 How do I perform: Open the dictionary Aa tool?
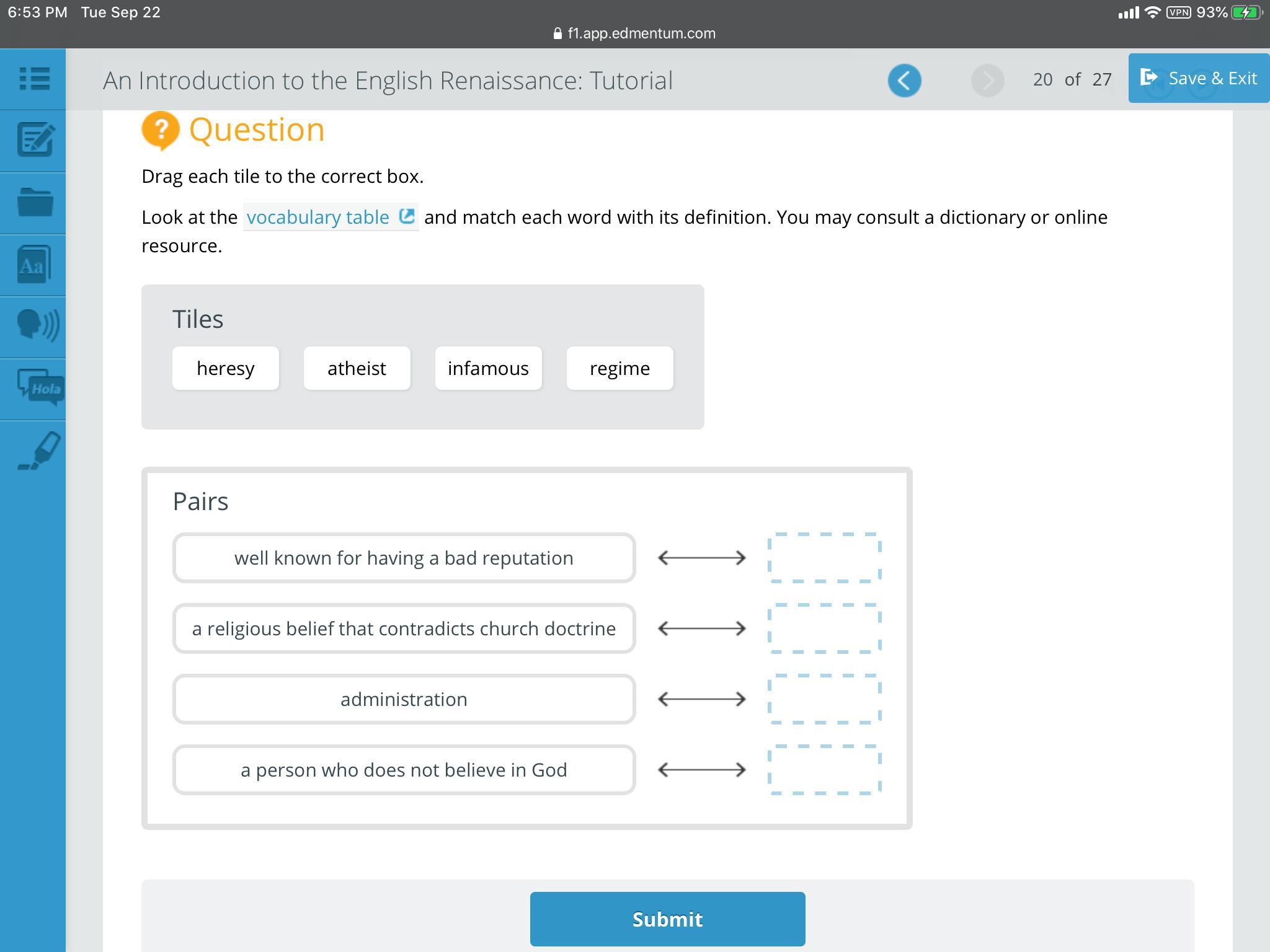[34, 265]
